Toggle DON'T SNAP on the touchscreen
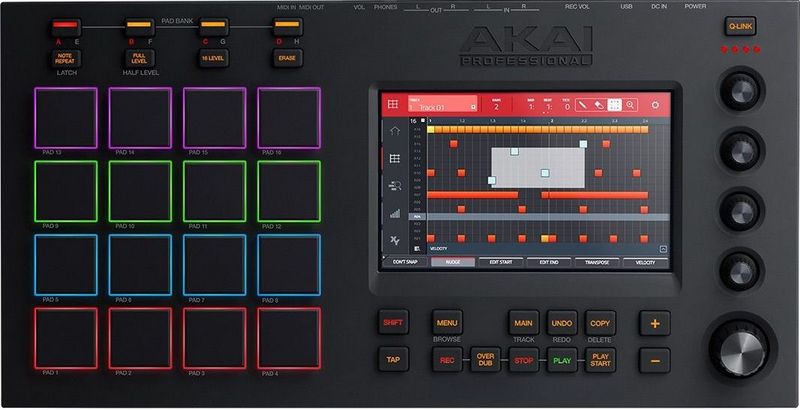800x410 pixels. [x=406, y=262]
